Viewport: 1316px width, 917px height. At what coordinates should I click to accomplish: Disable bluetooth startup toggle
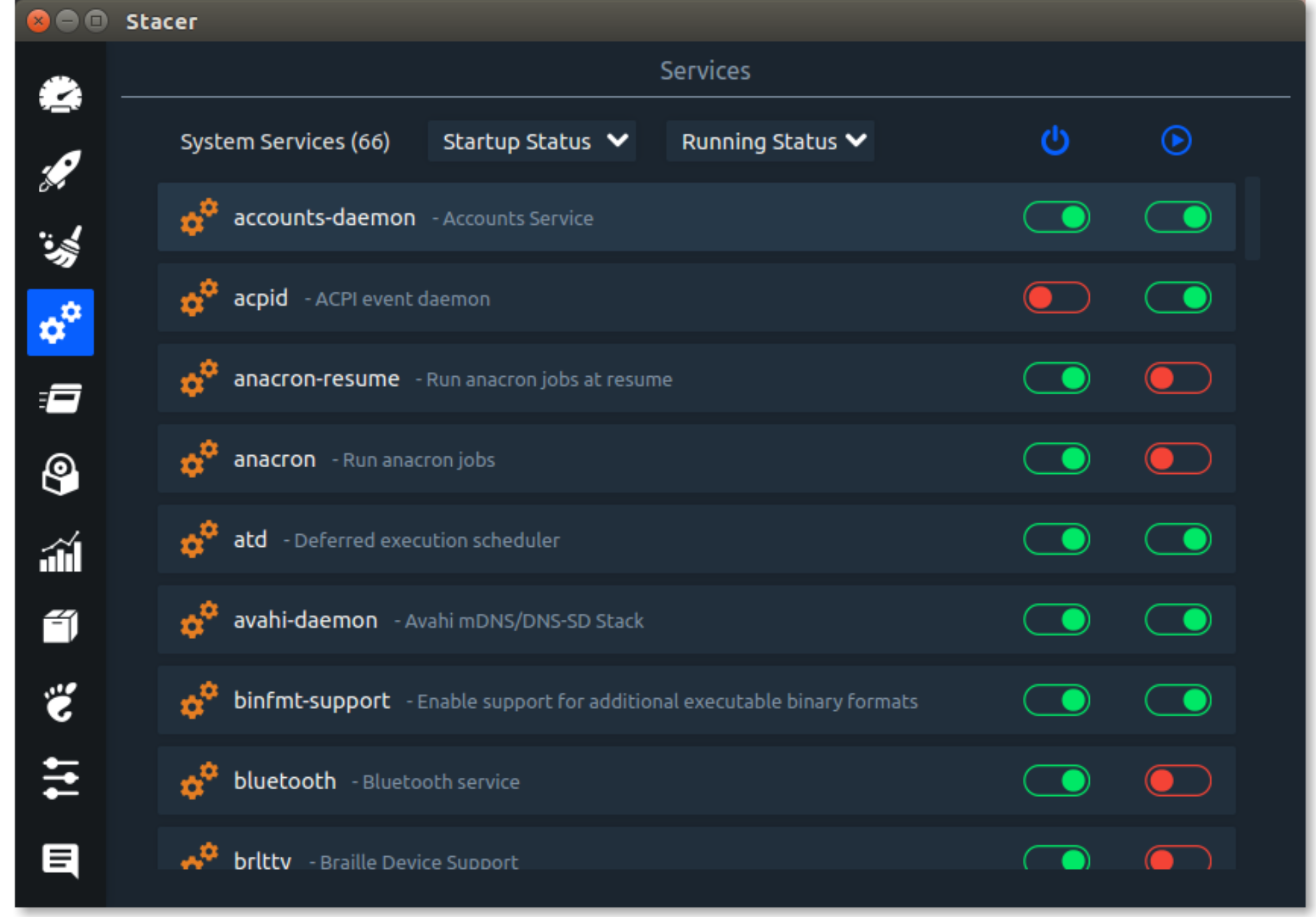tap(1056, 780)
